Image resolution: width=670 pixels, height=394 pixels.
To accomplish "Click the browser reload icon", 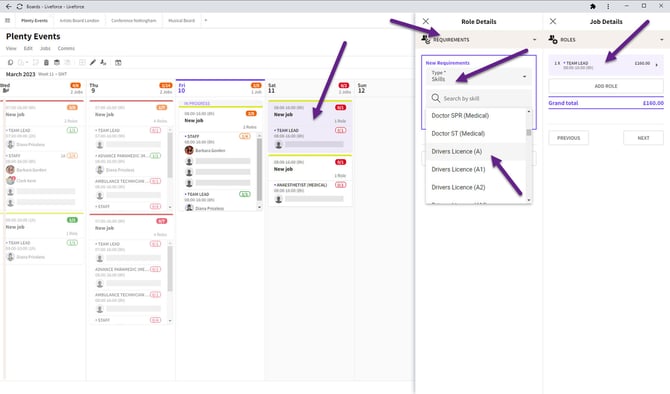I will coord(20,6).
